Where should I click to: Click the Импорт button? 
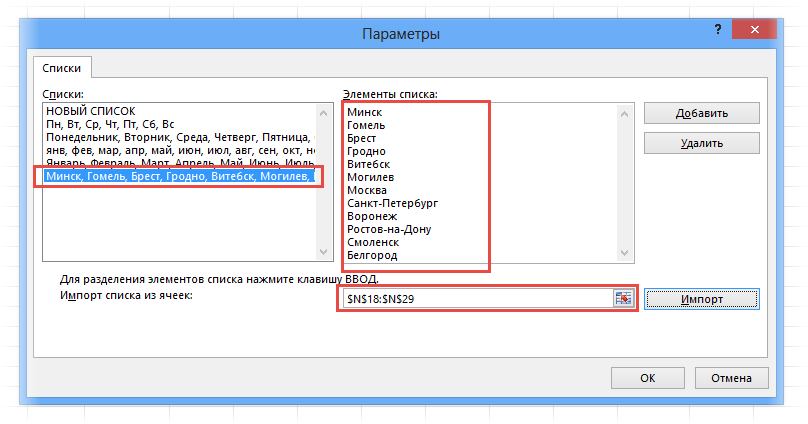tap(702, 299)
